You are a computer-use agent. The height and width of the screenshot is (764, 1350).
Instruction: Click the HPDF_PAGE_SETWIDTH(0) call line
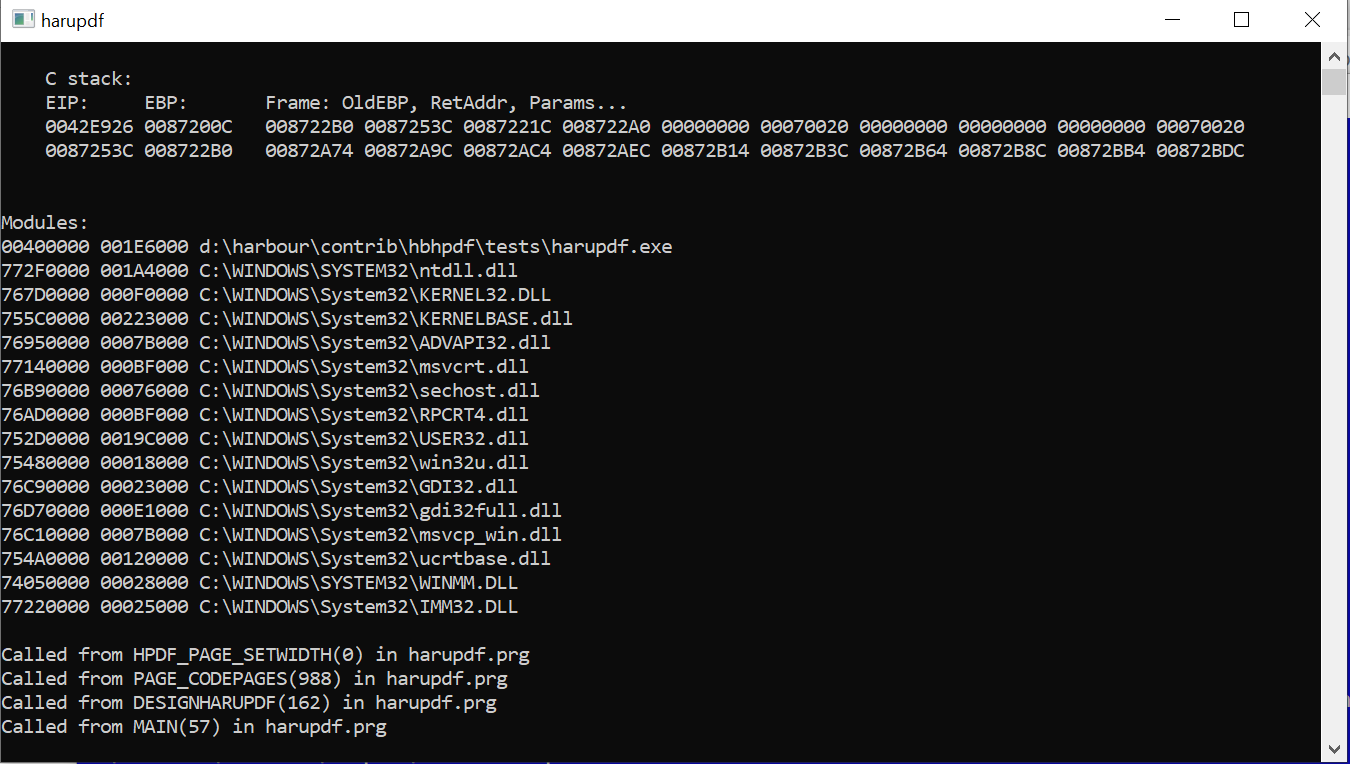(265, 655)
